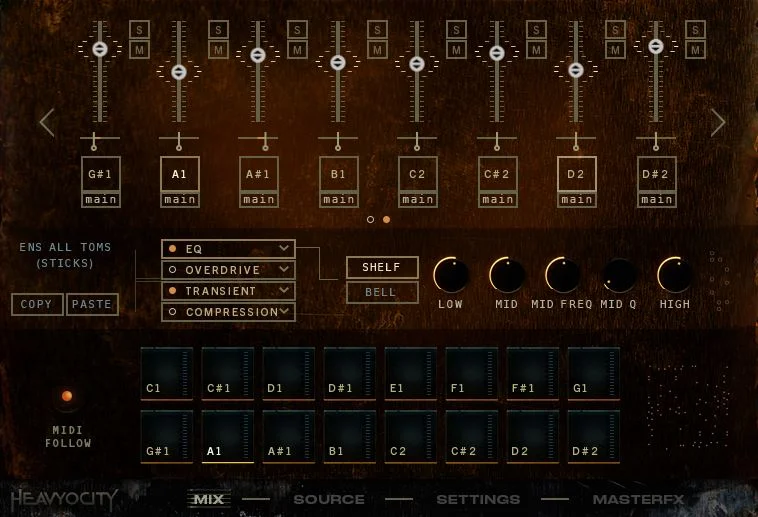Solo the G#1 channel
Image resolution: width=758 pixels, height=517 pixels.
(139, 30)
